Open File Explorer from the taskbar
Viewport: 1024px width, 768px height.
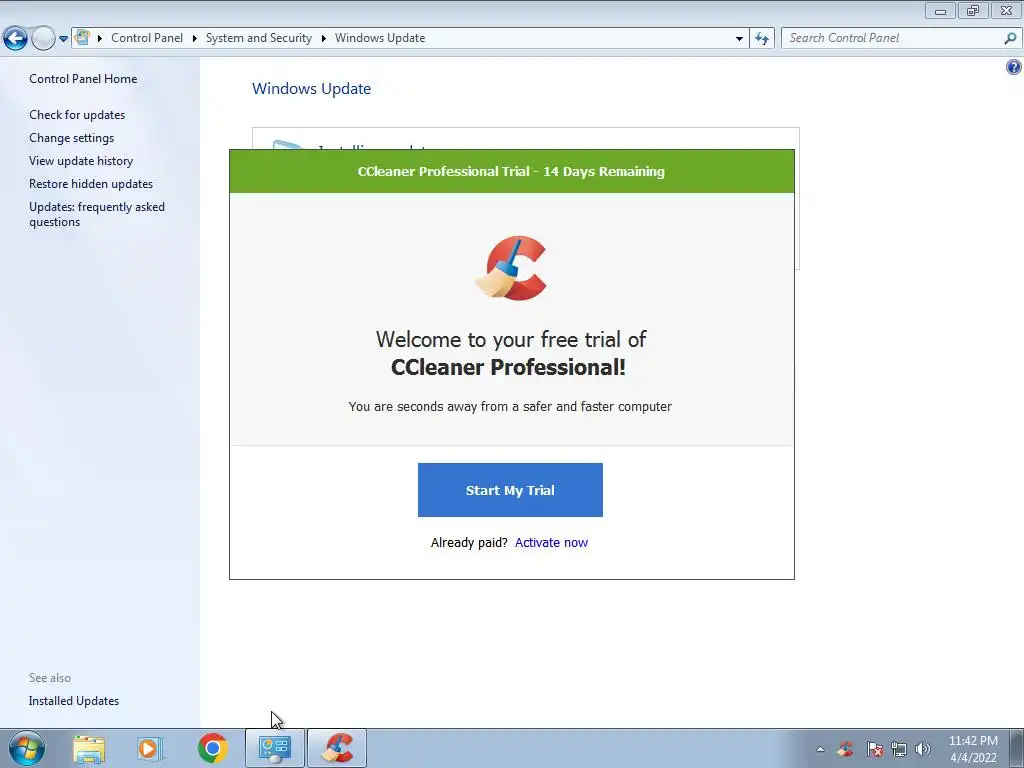coord(89,748)
